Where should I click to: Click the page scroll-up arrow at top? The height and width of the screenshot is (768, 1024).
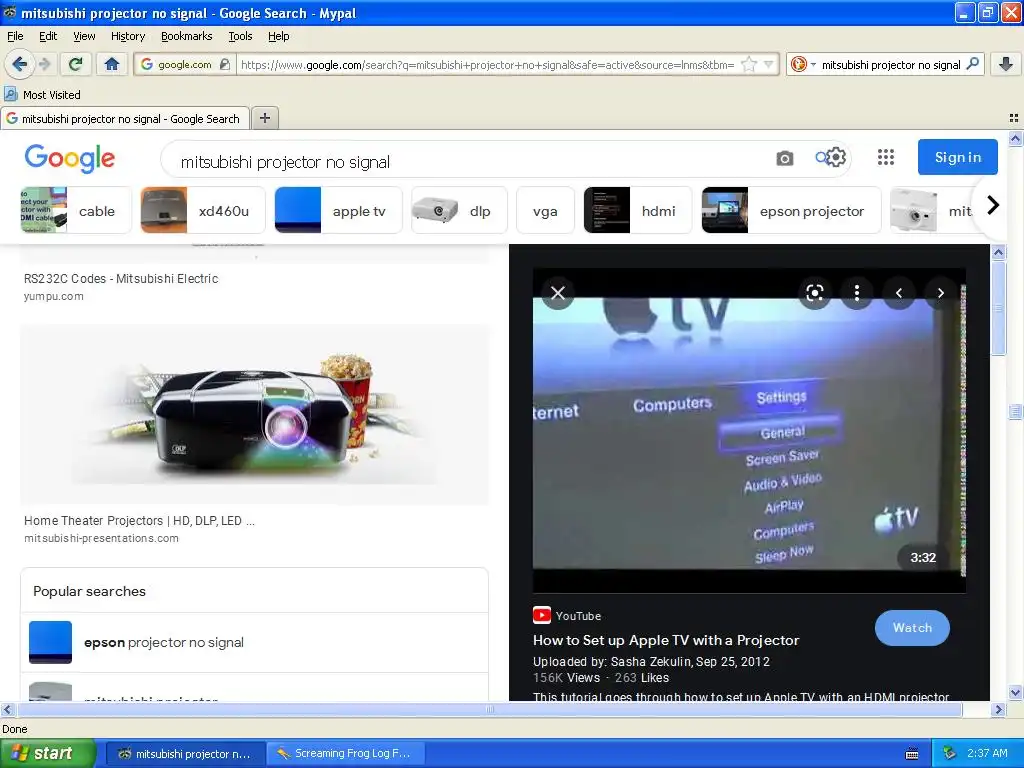(1015, 138)
